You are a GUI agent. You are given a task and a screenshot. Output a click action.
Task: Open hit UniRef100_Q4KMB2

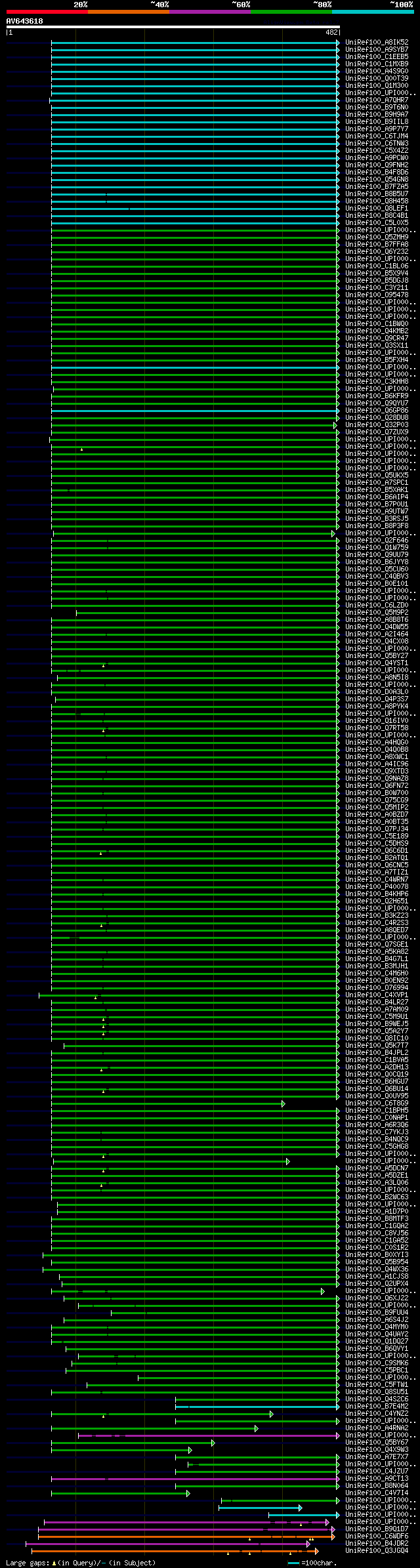[377, 331]
